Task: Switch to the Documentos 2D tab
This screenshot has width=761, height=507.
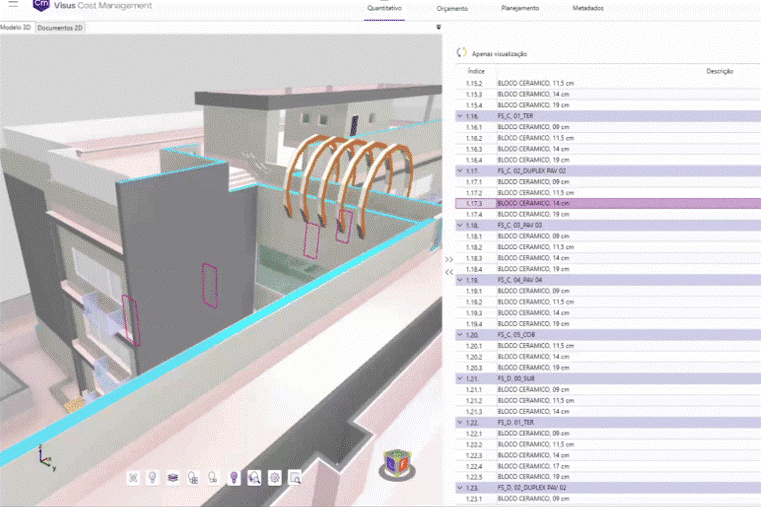Action: click(x=61, y=27)
